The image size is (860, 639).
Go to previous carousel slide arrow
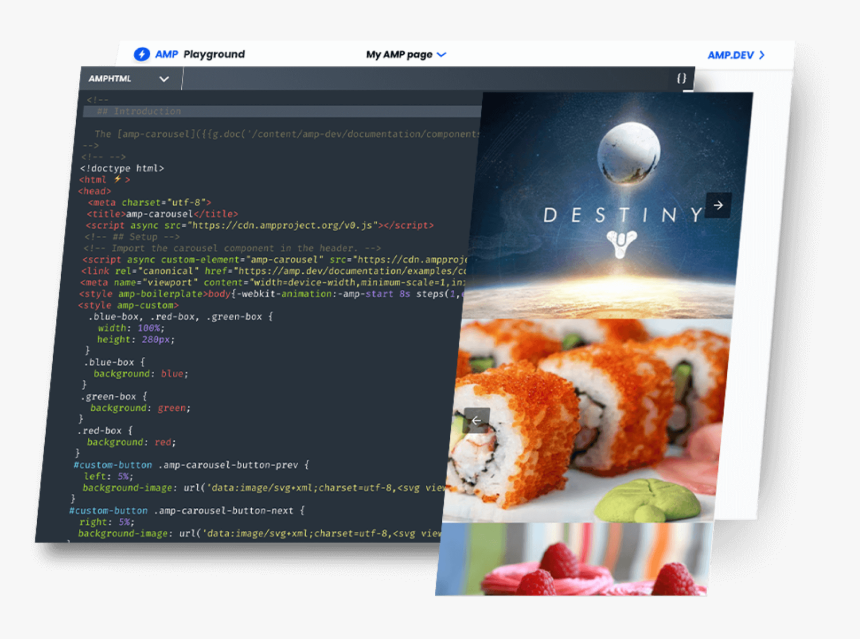pyautogui.click(x=476, y=421)
